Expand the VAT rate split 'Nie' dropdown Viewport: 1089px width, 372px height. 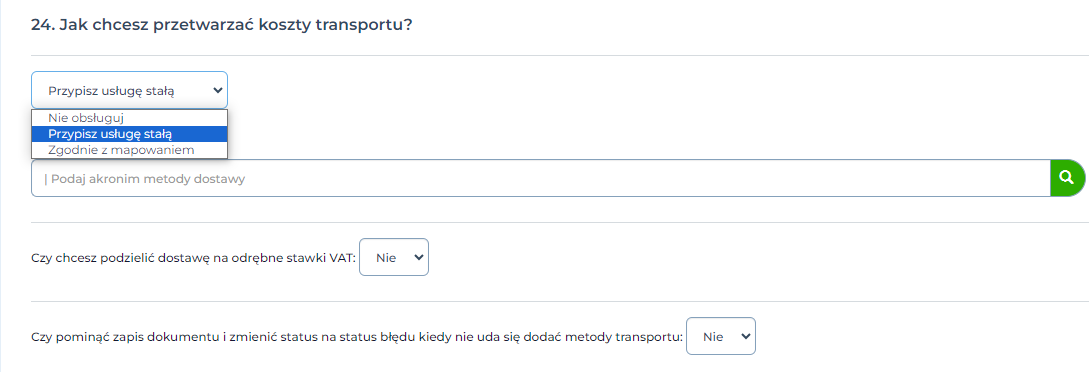[394, 257]
